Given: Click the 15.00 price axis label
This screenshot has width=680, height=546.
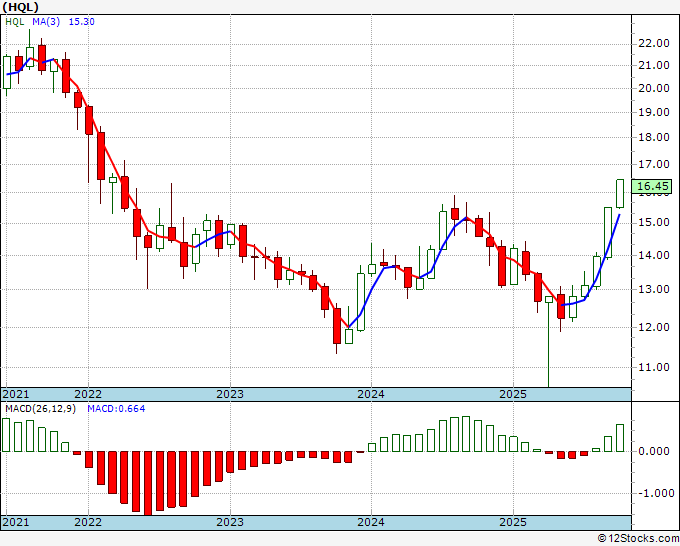Looking at the screenshot, I should [654, 223].
